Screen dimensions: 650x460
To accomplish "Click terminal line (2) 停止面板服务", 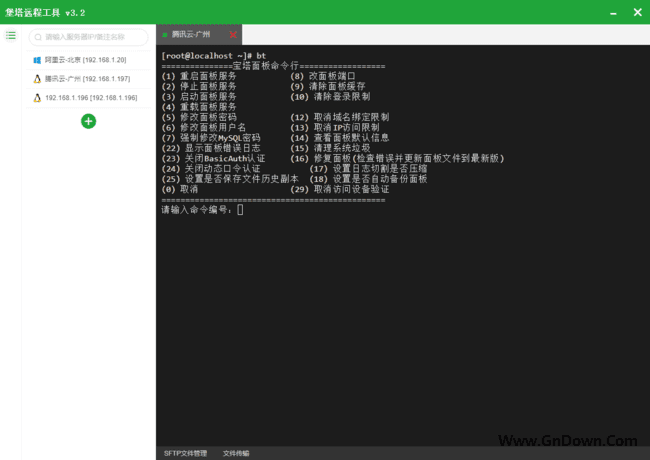I will (199, 87).
